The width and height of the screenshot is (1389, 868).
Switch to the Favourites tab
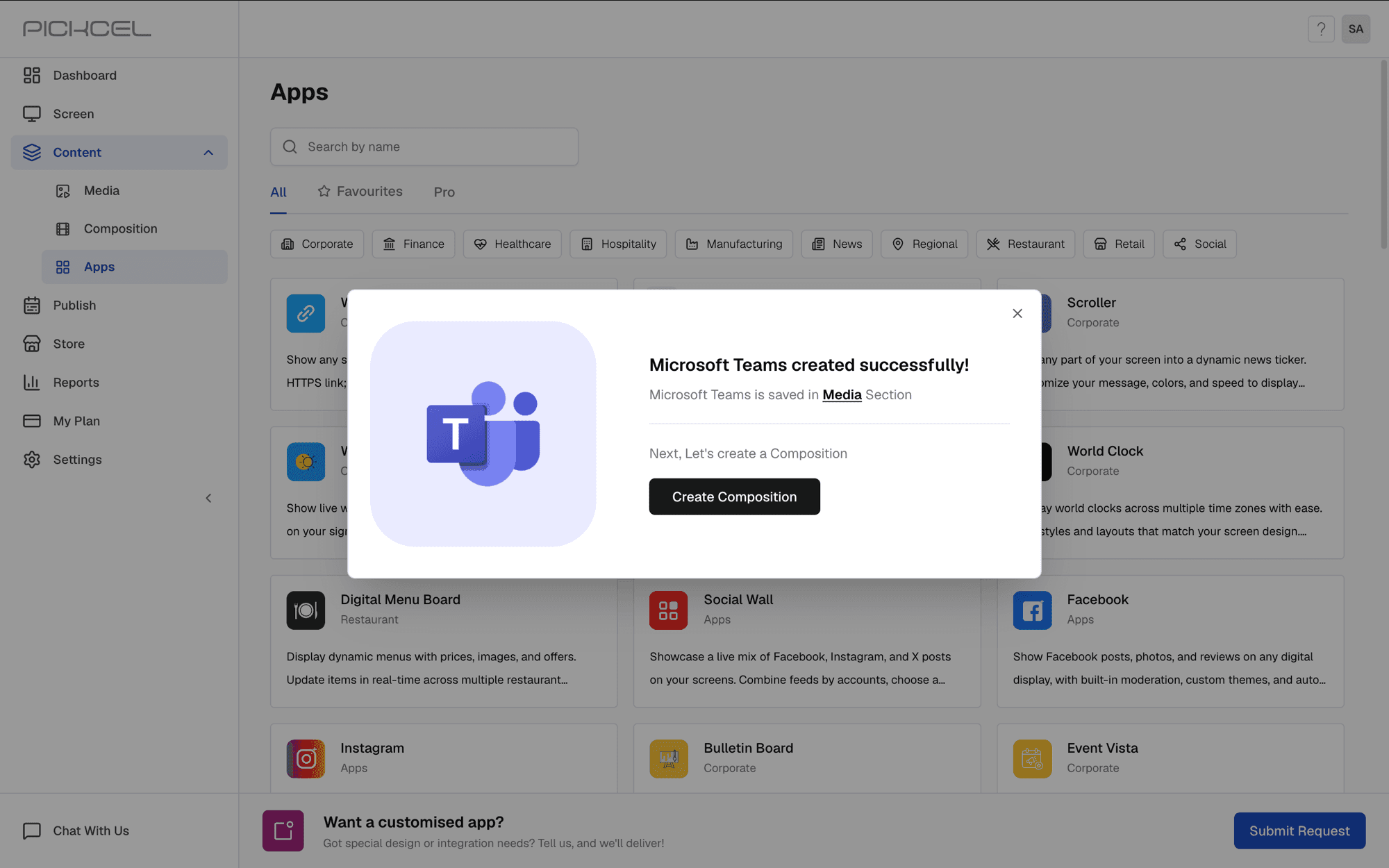point(360,192)
